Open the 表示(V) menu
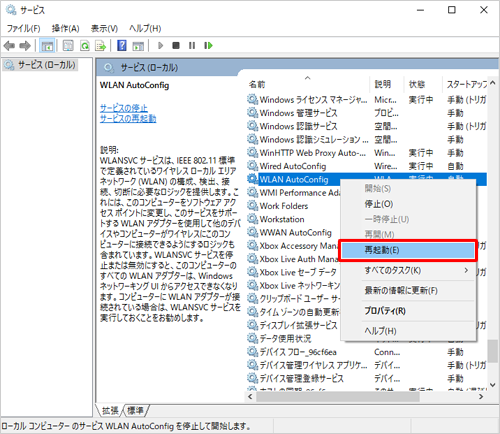Viewport: 500px width, 434px height. (x=104, y=28)
